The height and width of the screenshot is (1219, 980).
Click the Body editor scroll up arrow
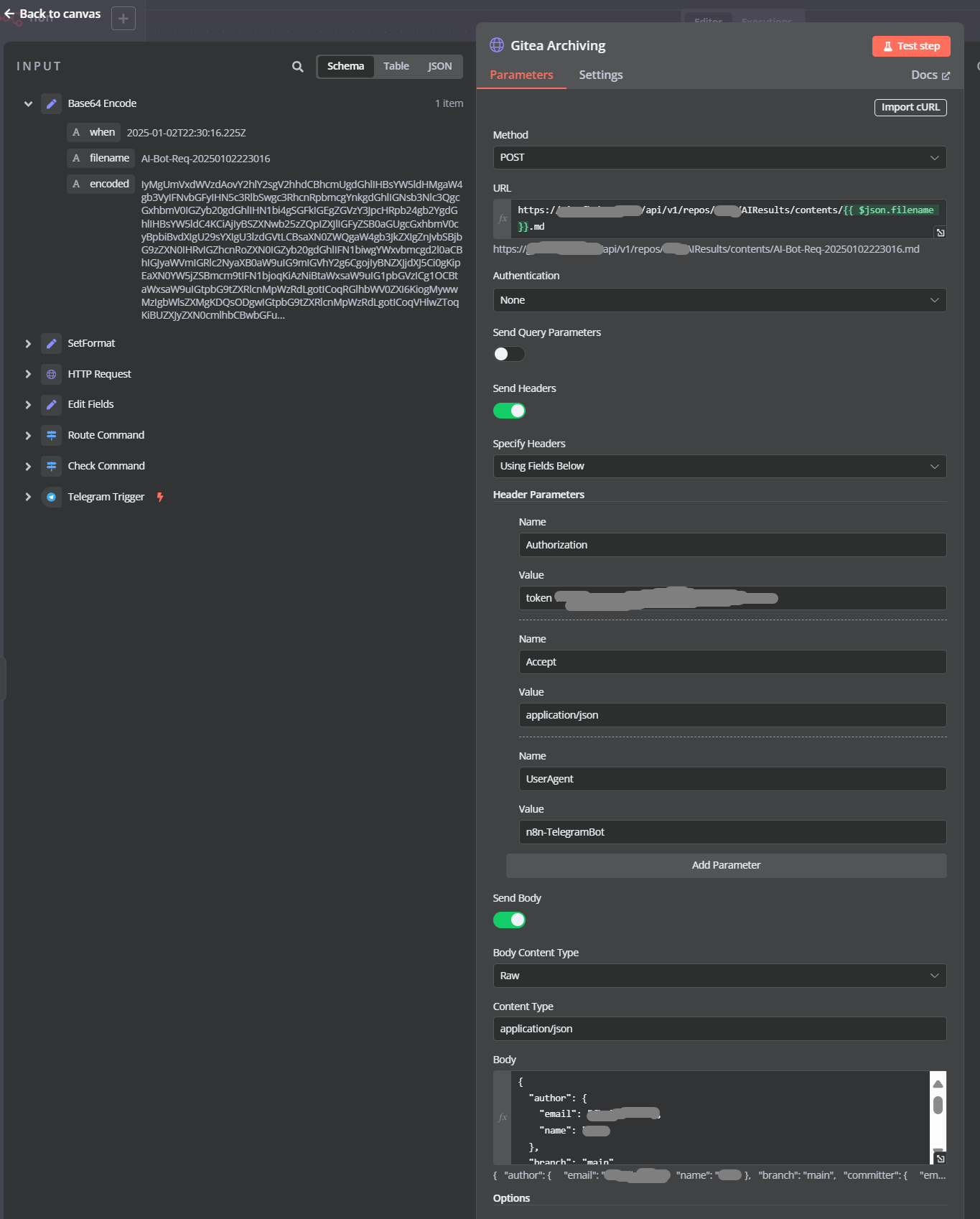coord(938,1083)
